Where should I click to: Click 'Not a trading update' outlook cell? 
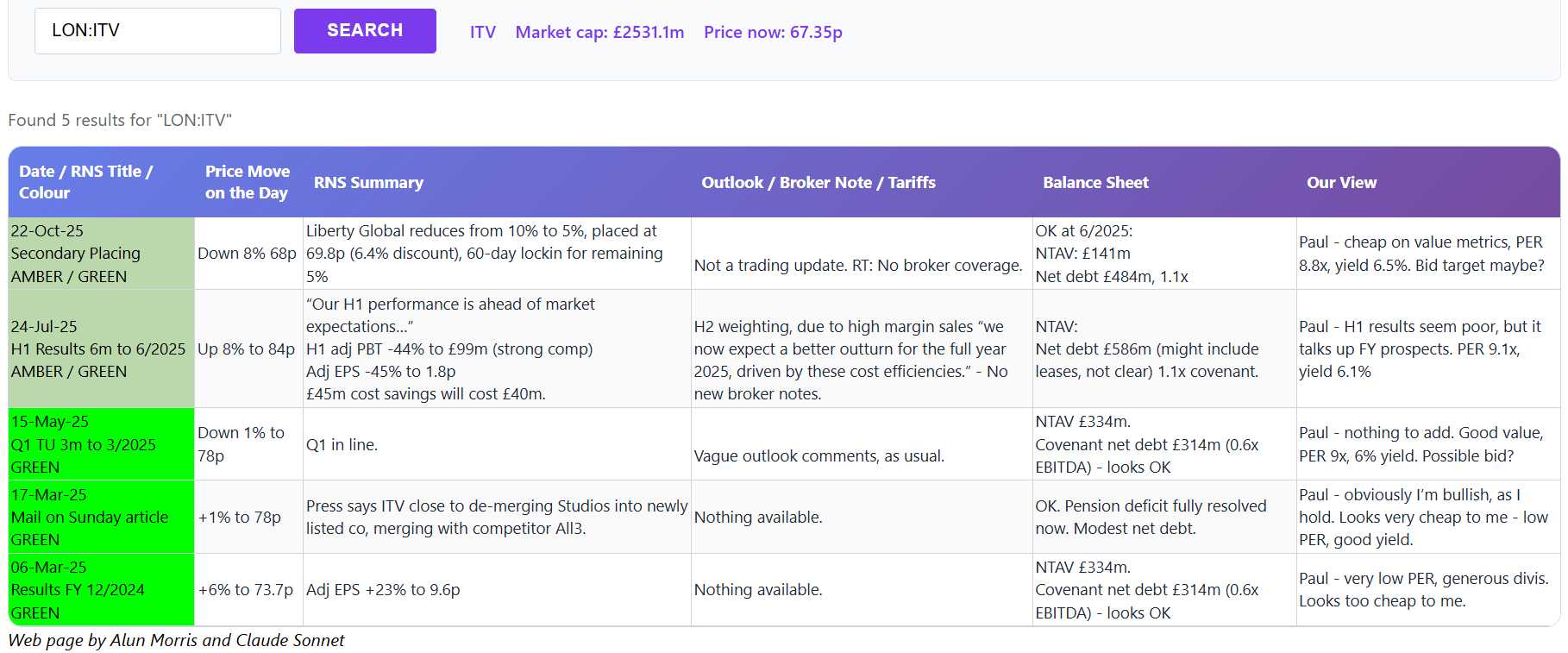862,254
